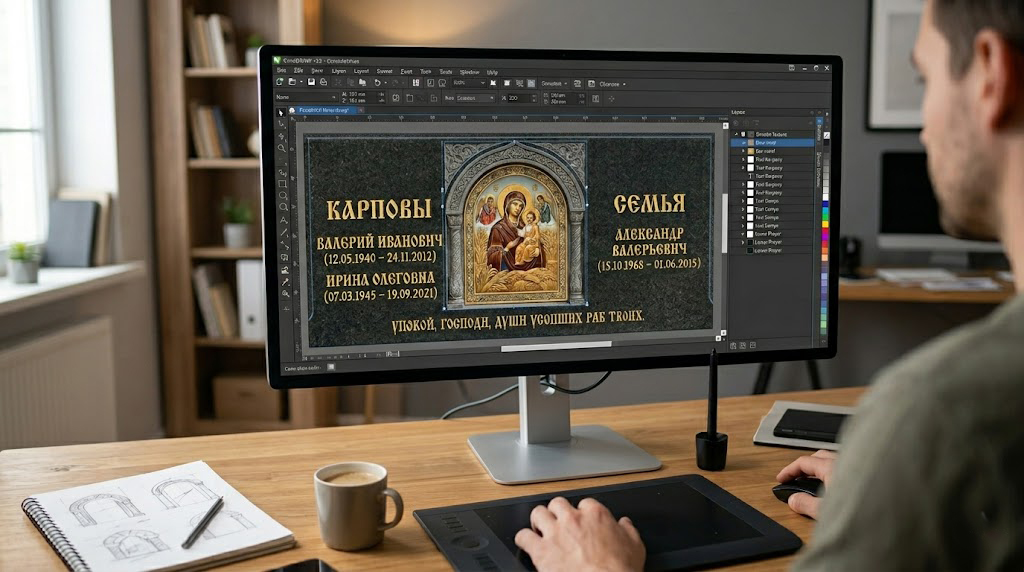
Task: Open the Window menu
Action: (470, 72)
